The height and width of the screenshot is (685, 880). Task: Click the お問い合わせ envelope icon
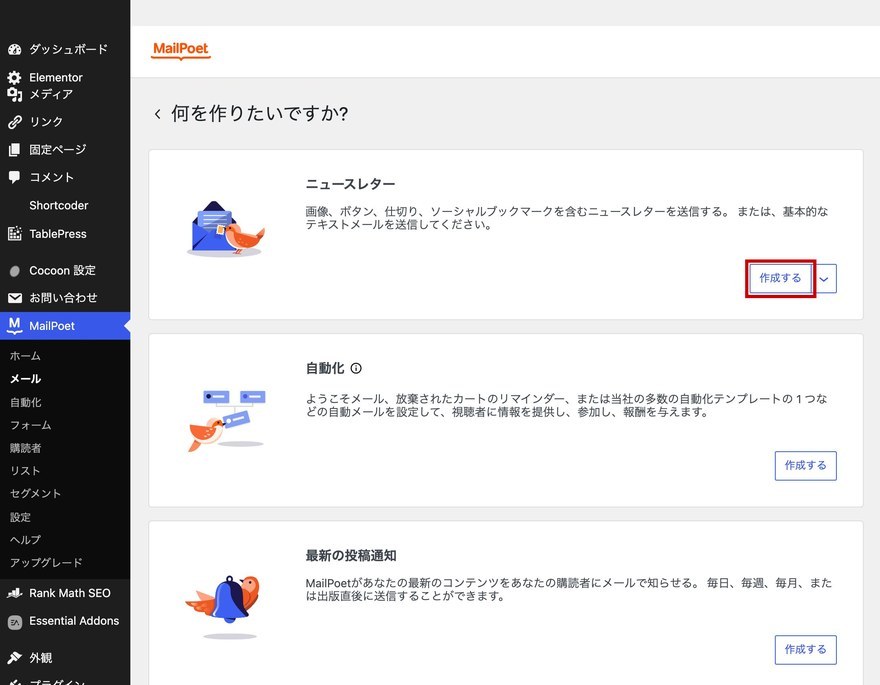[x=15, y=298]
